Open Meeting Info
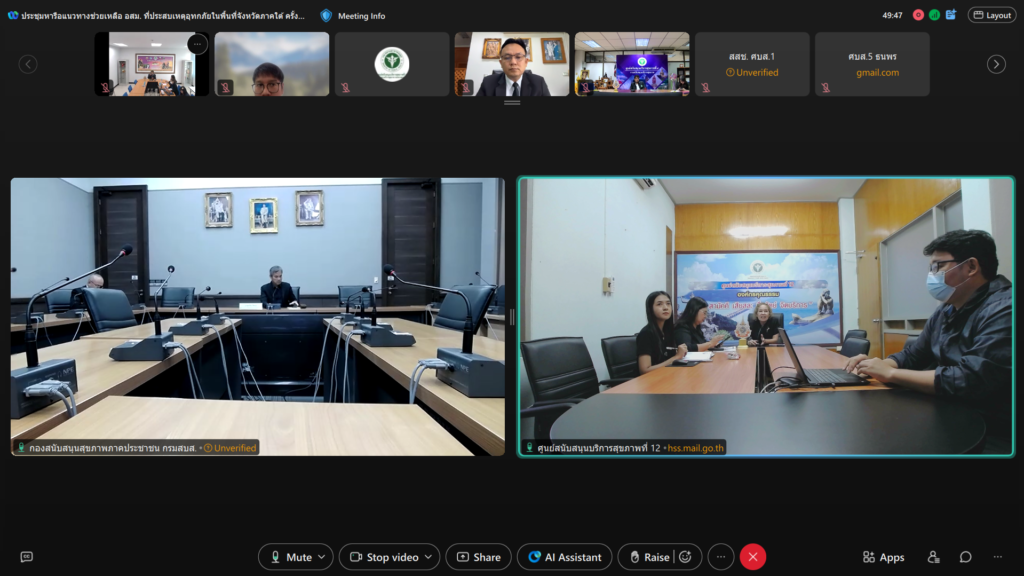The image size is (1024, 576). coord(353,16)
